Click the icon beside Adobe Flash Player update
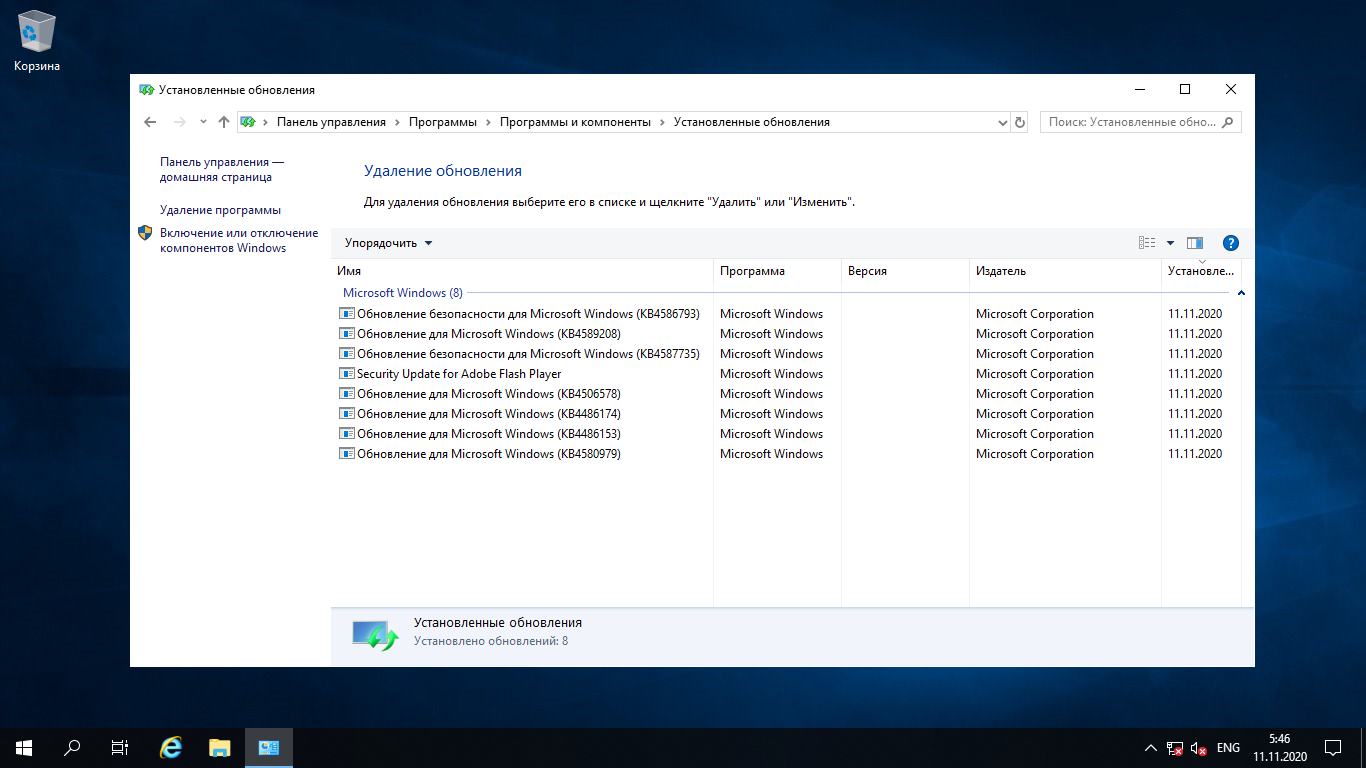The width and height of the screenshot is (1366, 768). click(x=347, y=374)
